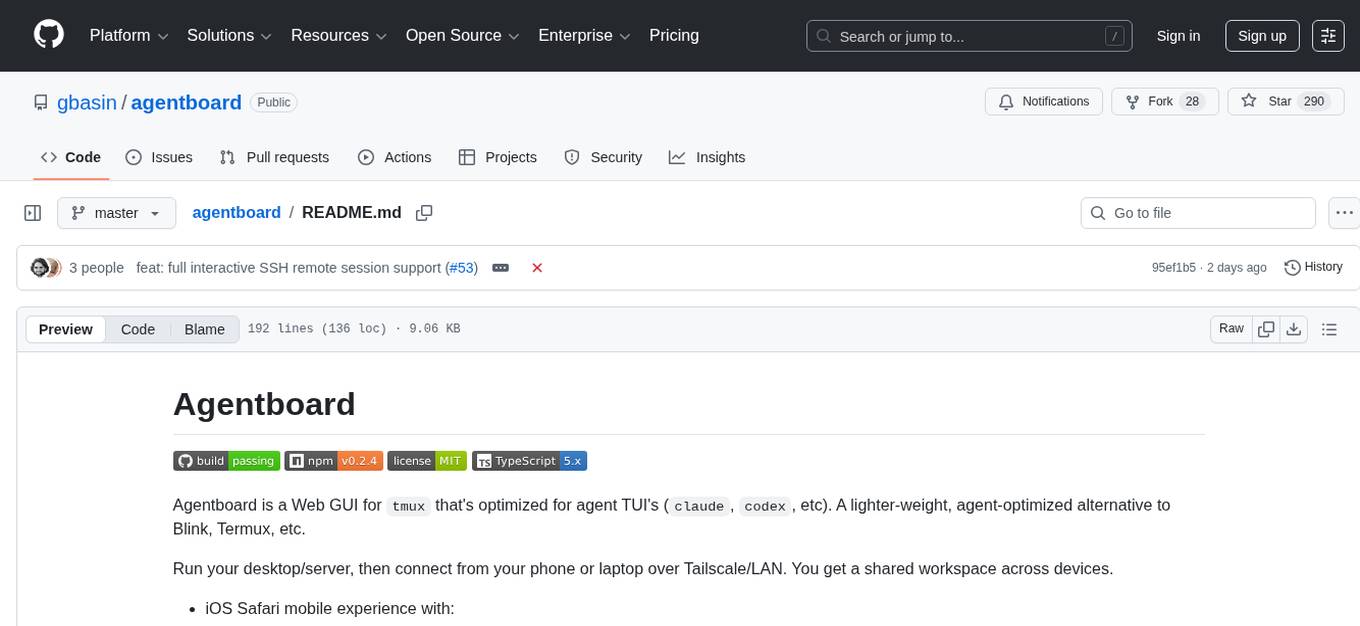
Task: Open the commit History for README
Action: [1313, 267]
